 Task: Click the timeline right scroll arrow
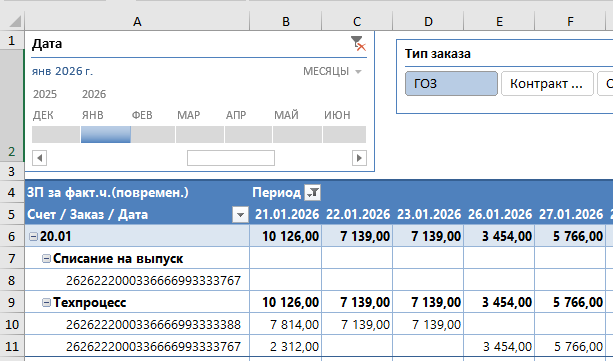pos(359,158)
